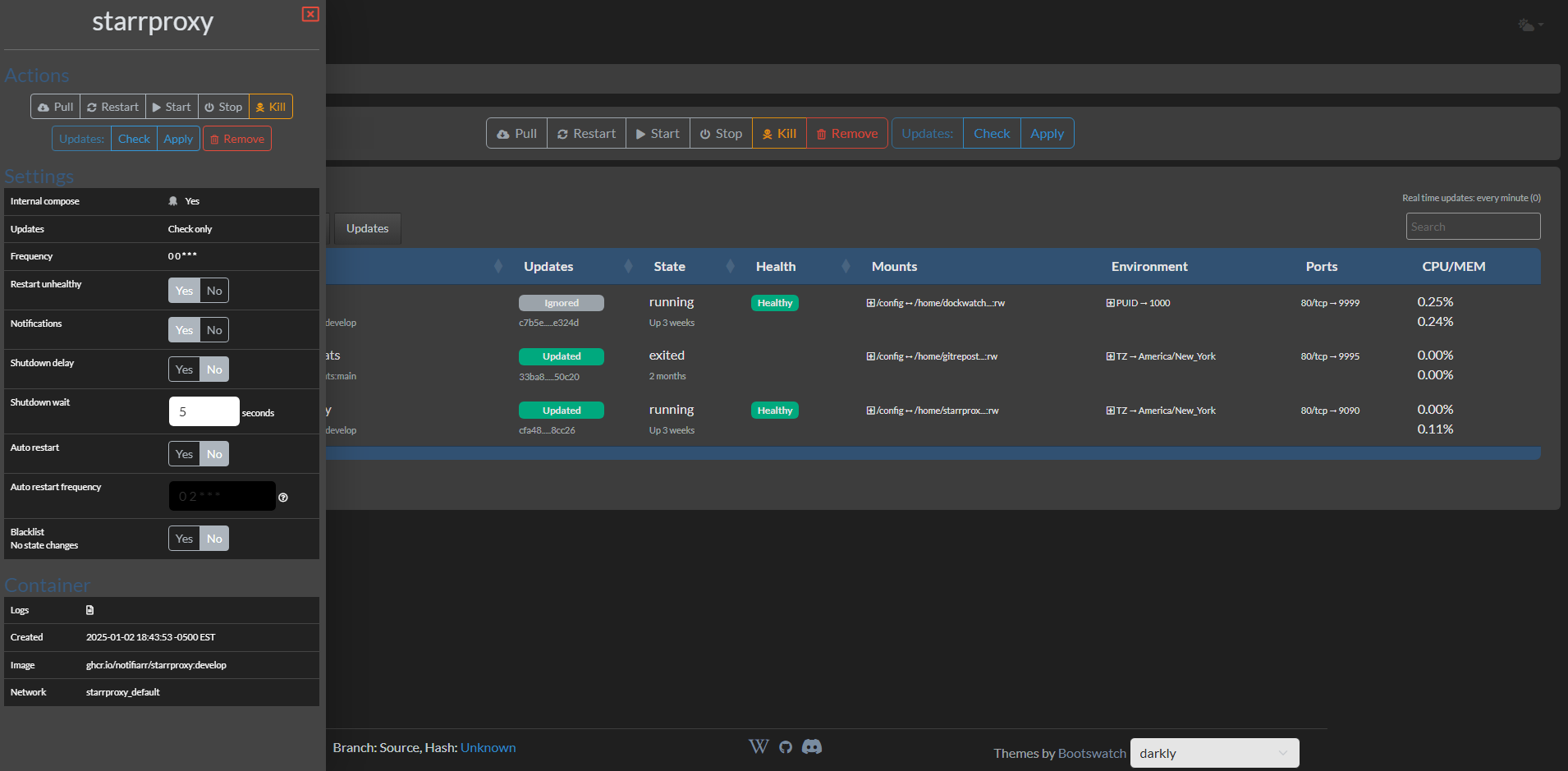This screenshot has height=771, width=1568.
Task: Click Check updates in the side panel
Action: click(x=134, y=139)
